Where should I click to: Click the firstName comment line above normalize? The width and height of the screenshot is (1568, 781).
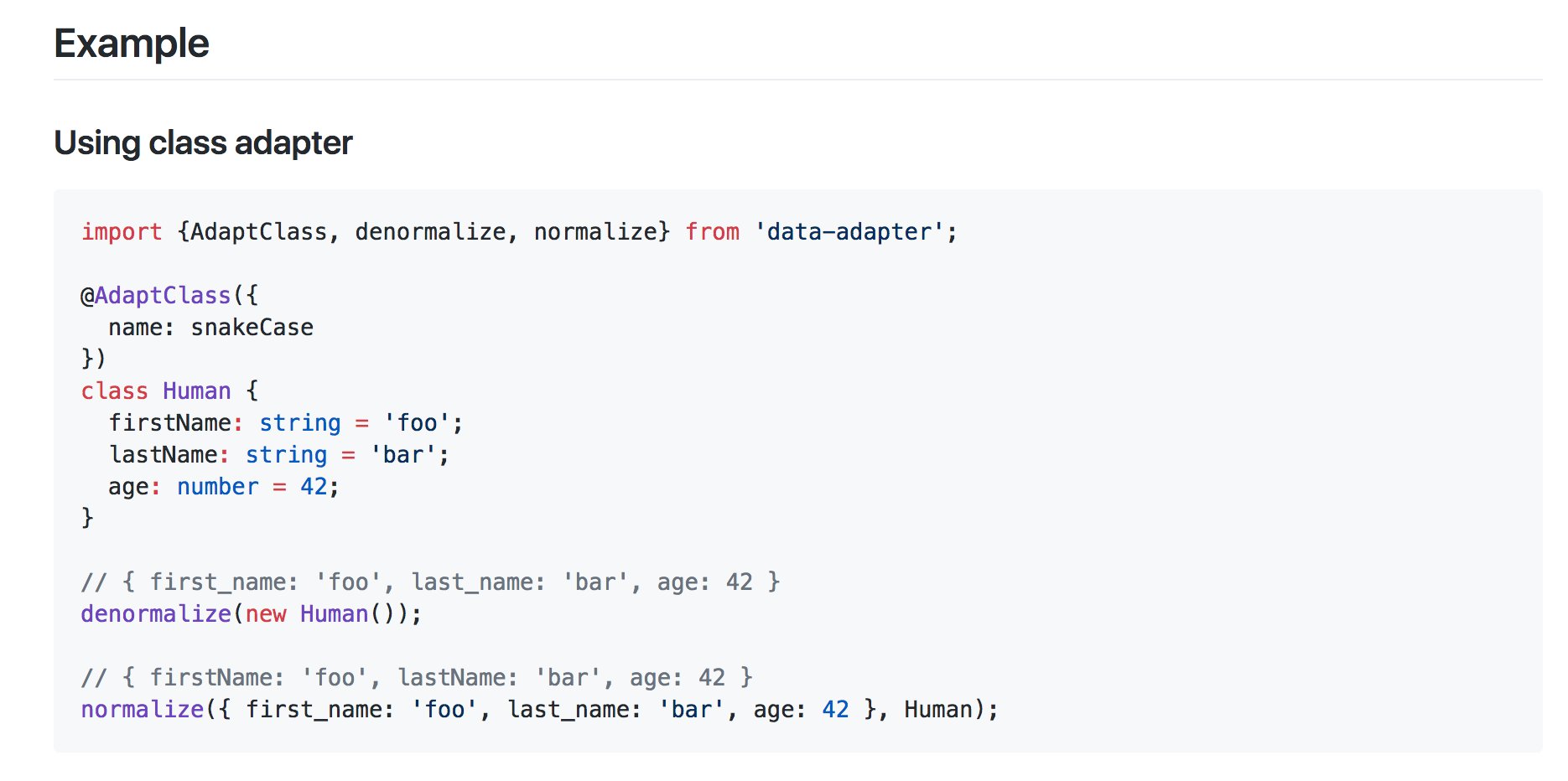click(417, 678)
